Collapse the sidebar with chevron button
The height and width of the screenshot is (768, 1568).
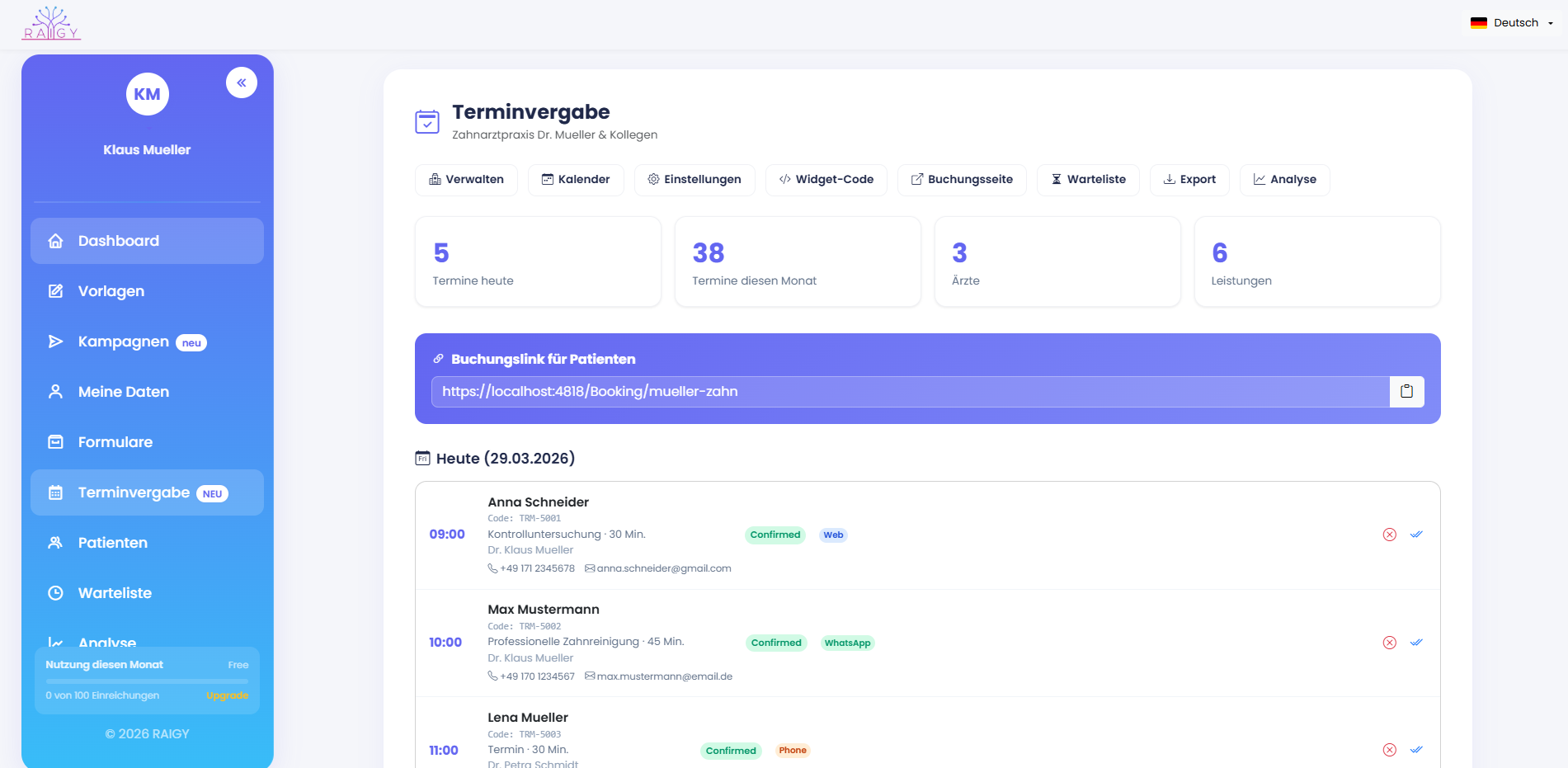click(242, 82)
